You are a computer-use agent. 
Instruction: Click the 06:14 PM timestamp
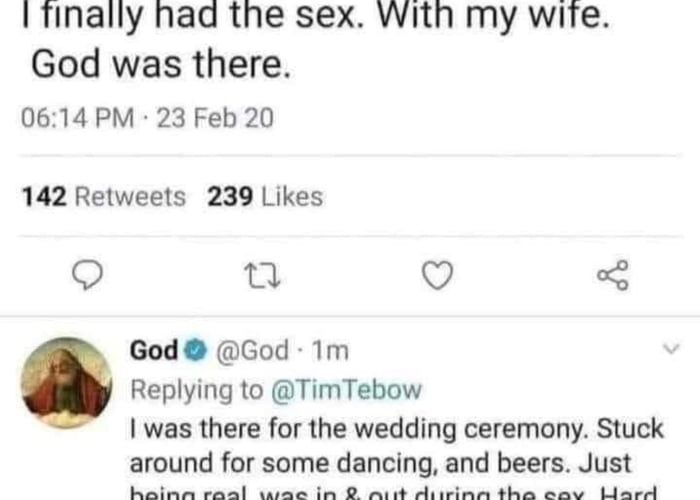point(77,119)
